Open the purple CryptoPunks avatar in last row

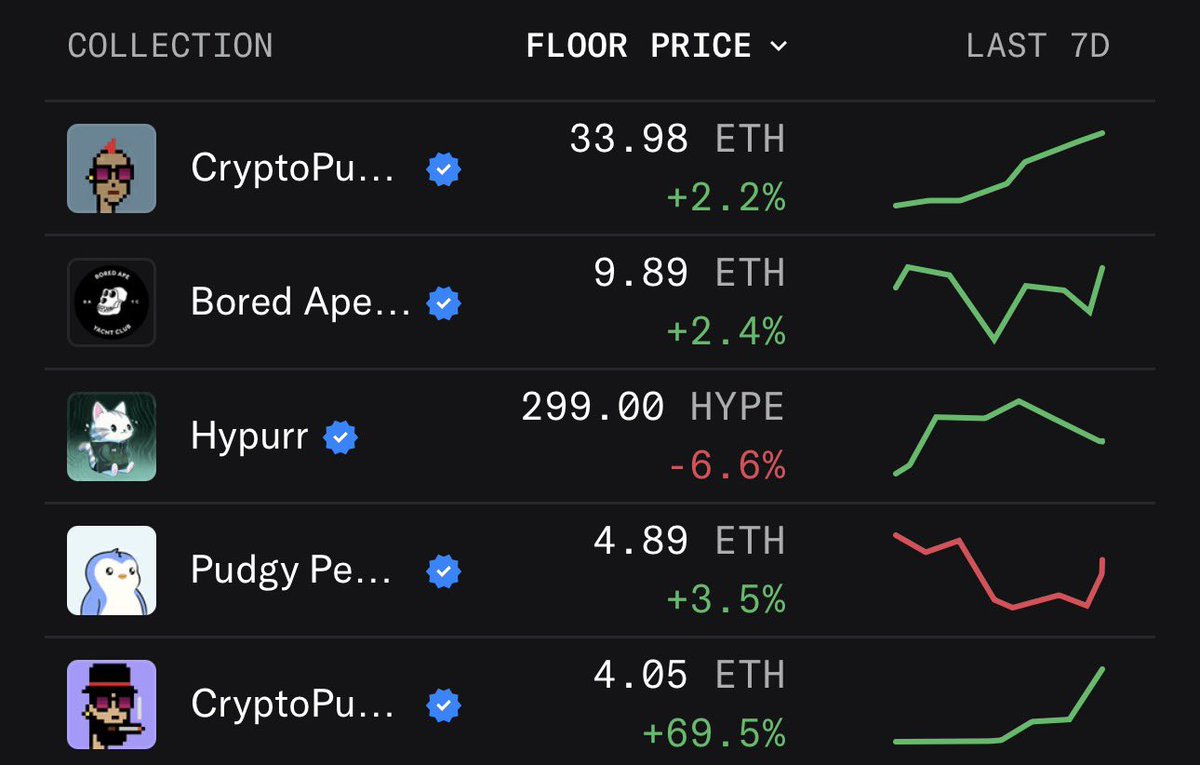point(111,704)
